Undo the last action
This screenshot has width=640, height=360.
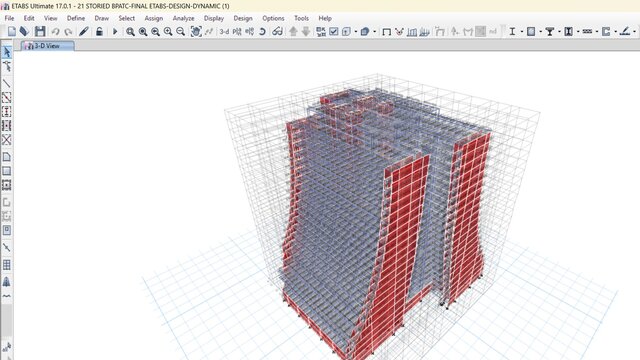[x=56, y=31]
